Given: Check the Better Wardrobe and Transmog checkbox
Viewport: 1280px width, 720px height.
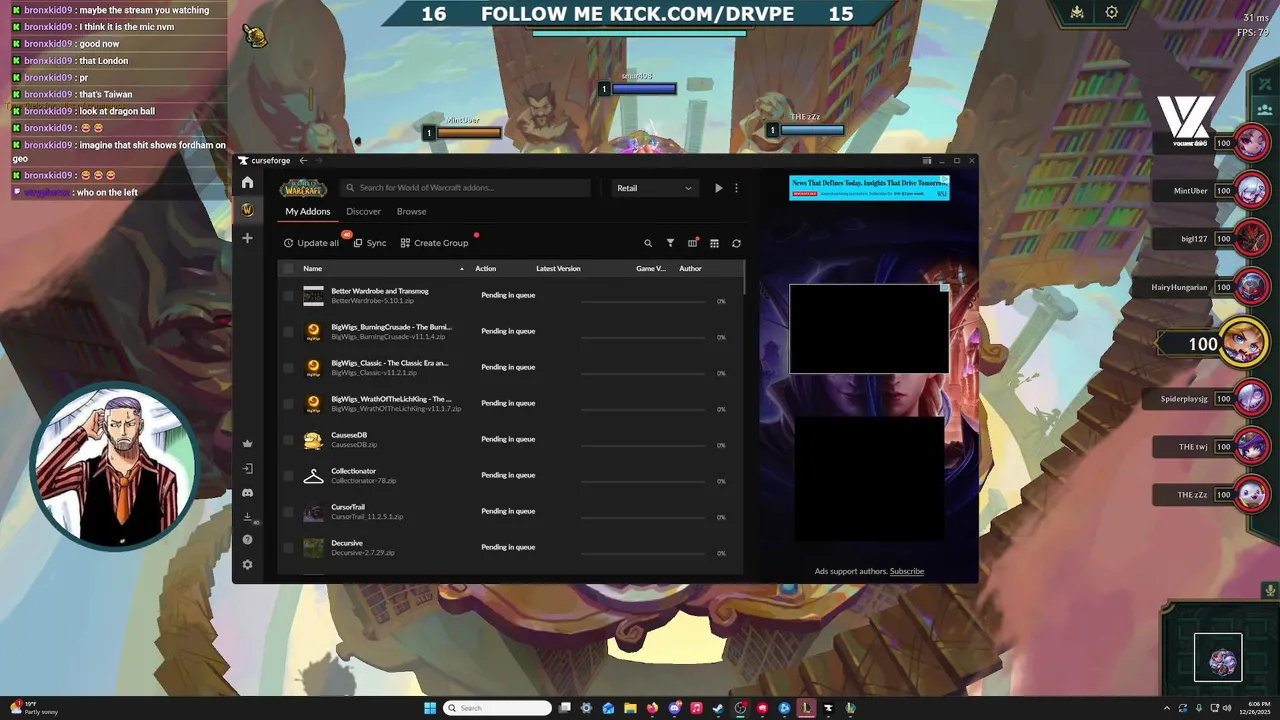Looking at the screenshot, I should tap(289, 296).
